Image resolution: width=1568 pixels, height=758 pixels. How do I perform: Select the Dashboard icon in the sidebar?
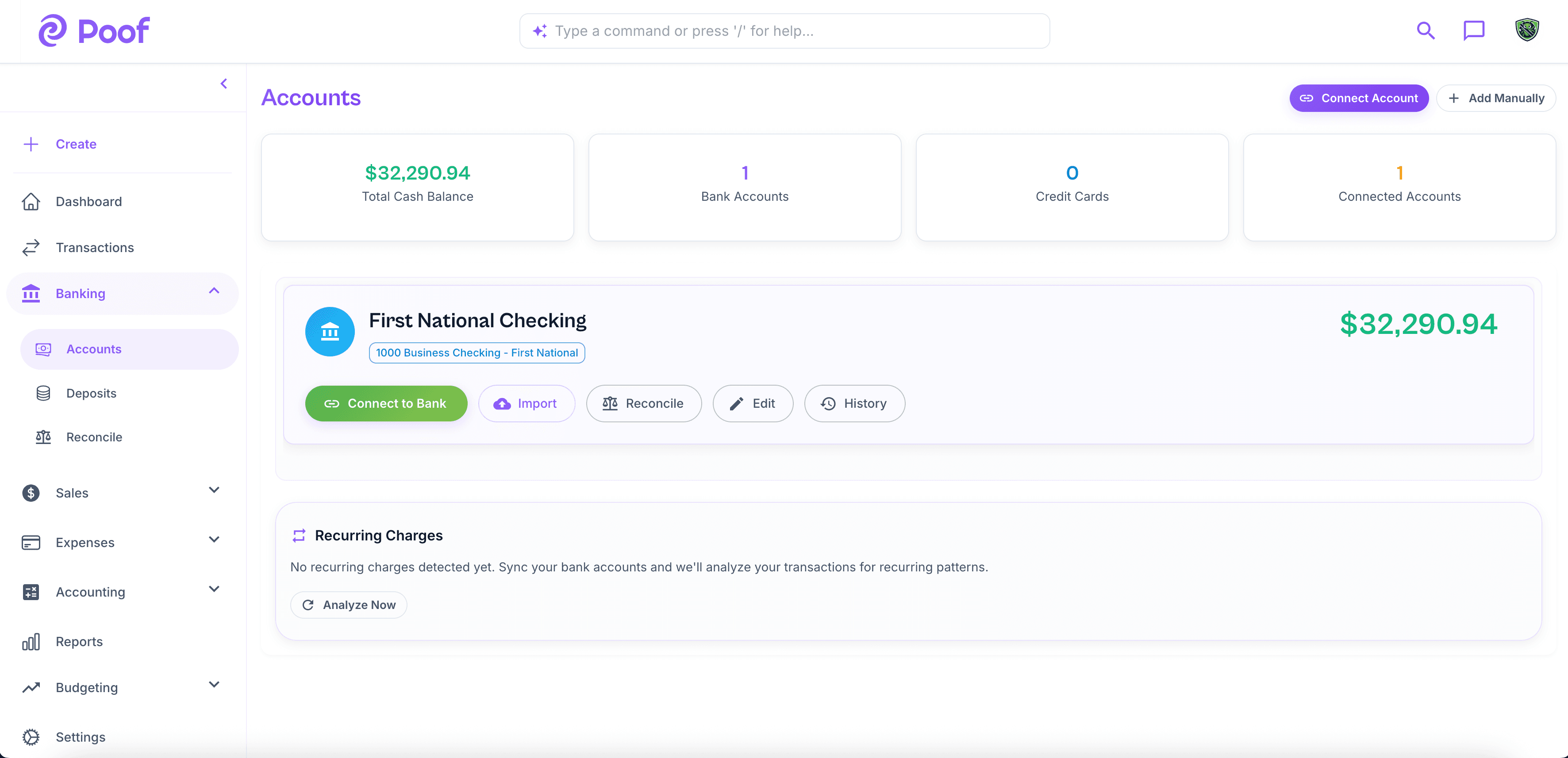[31, 201]
